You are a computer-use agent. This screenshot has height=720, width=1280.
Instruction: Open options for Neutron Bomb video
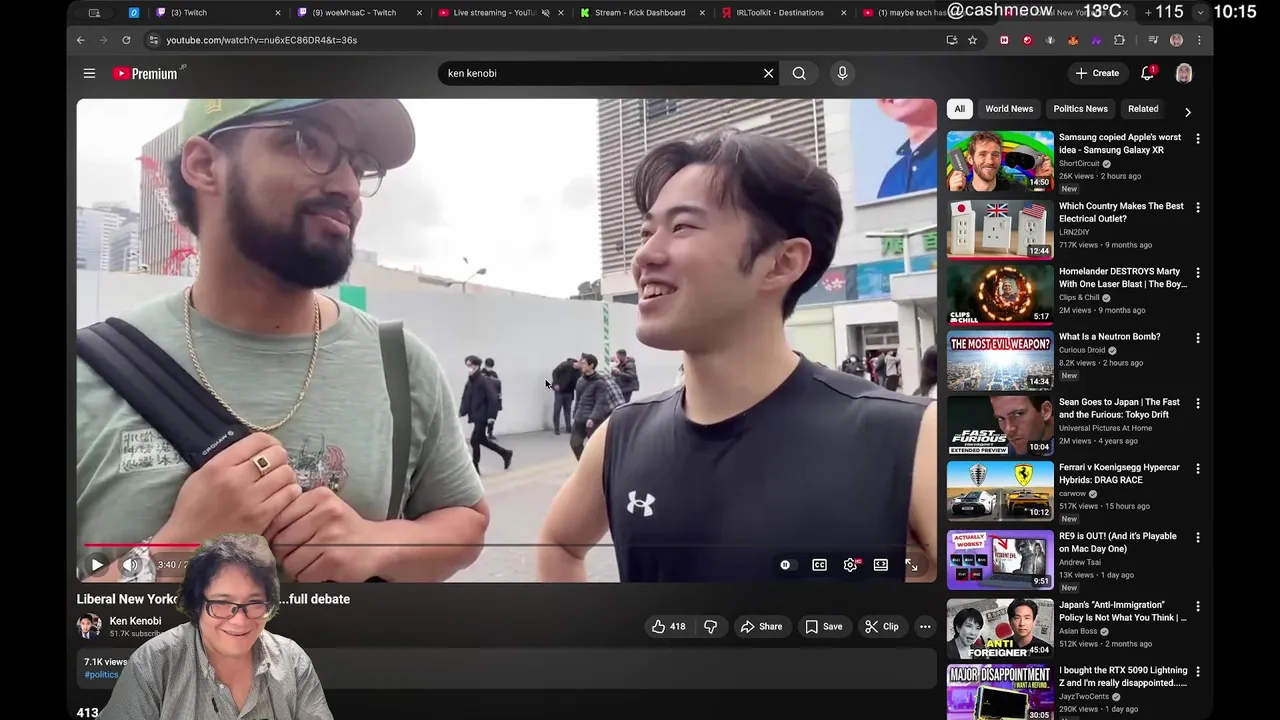[1197, 338]
